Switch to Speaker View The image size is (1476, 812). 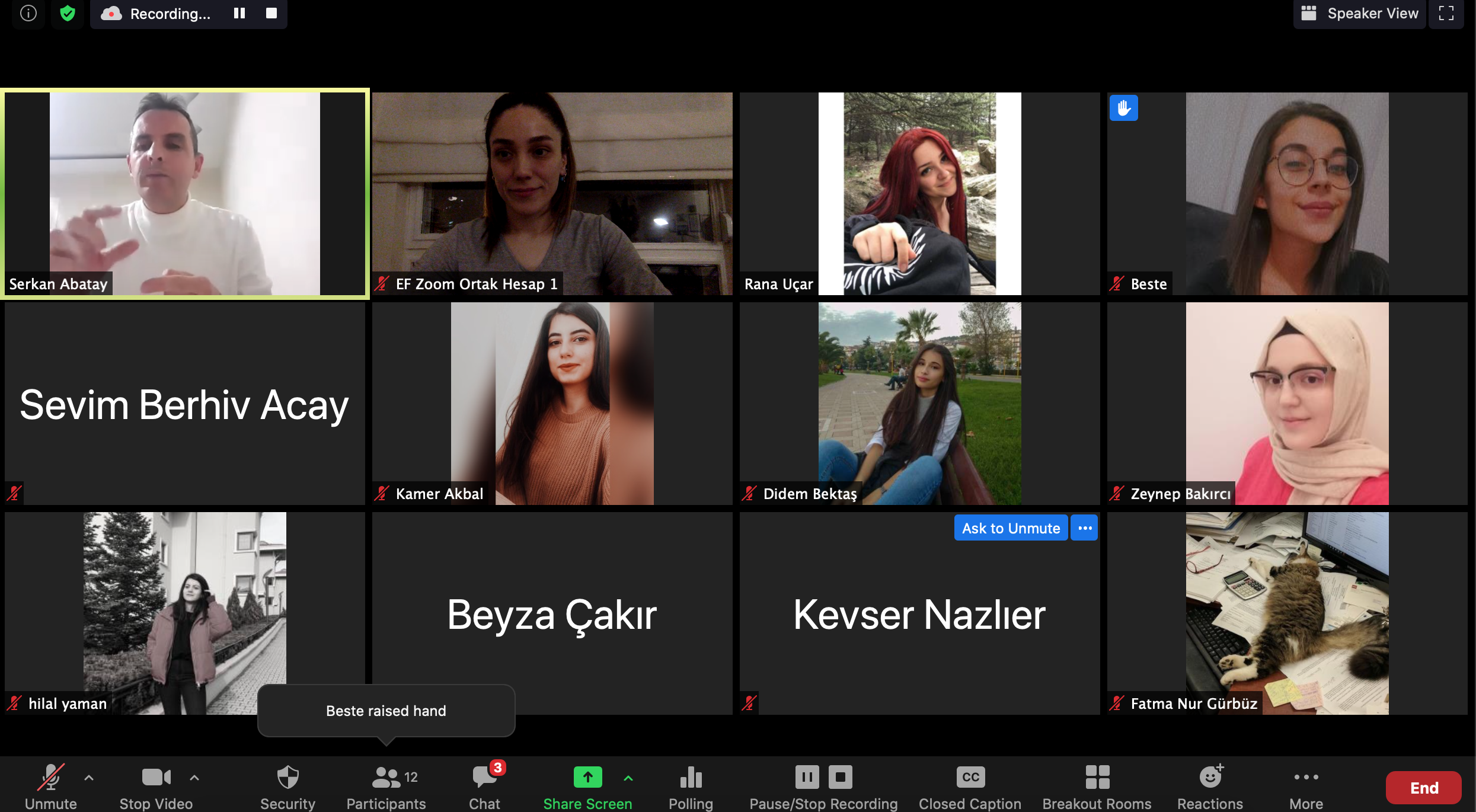coord(1359,13)
